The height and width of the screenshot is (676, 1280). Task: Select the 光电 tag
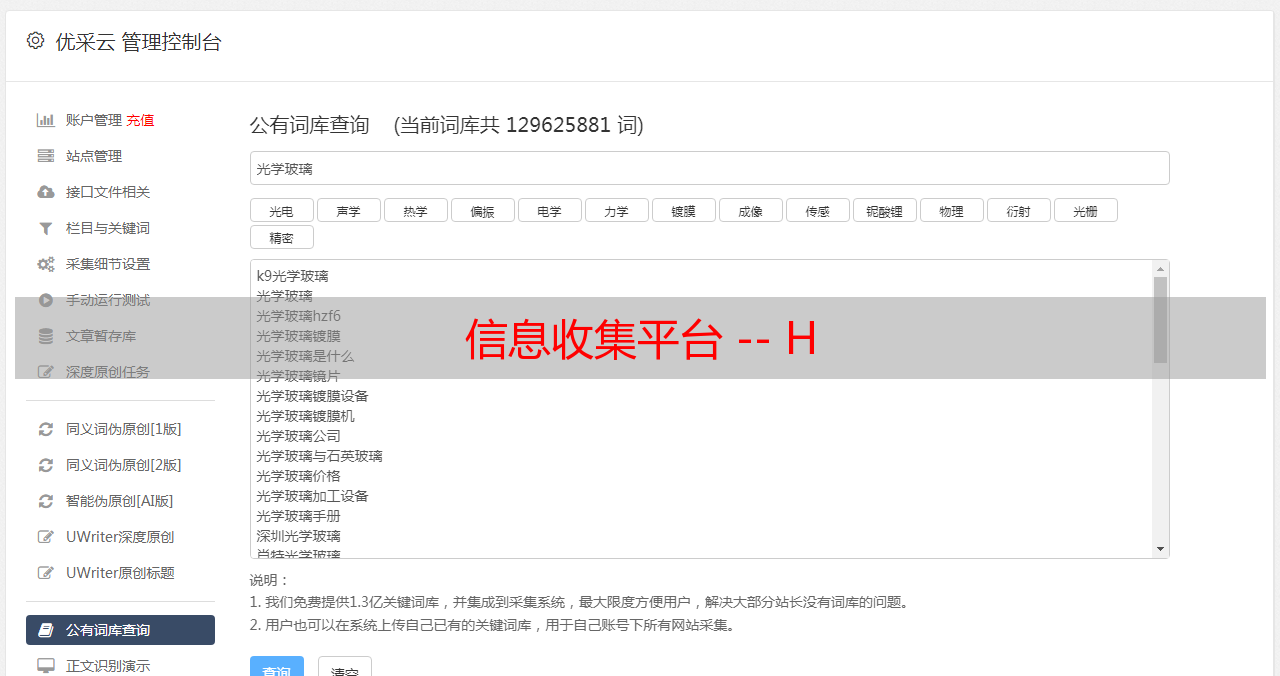281,210
